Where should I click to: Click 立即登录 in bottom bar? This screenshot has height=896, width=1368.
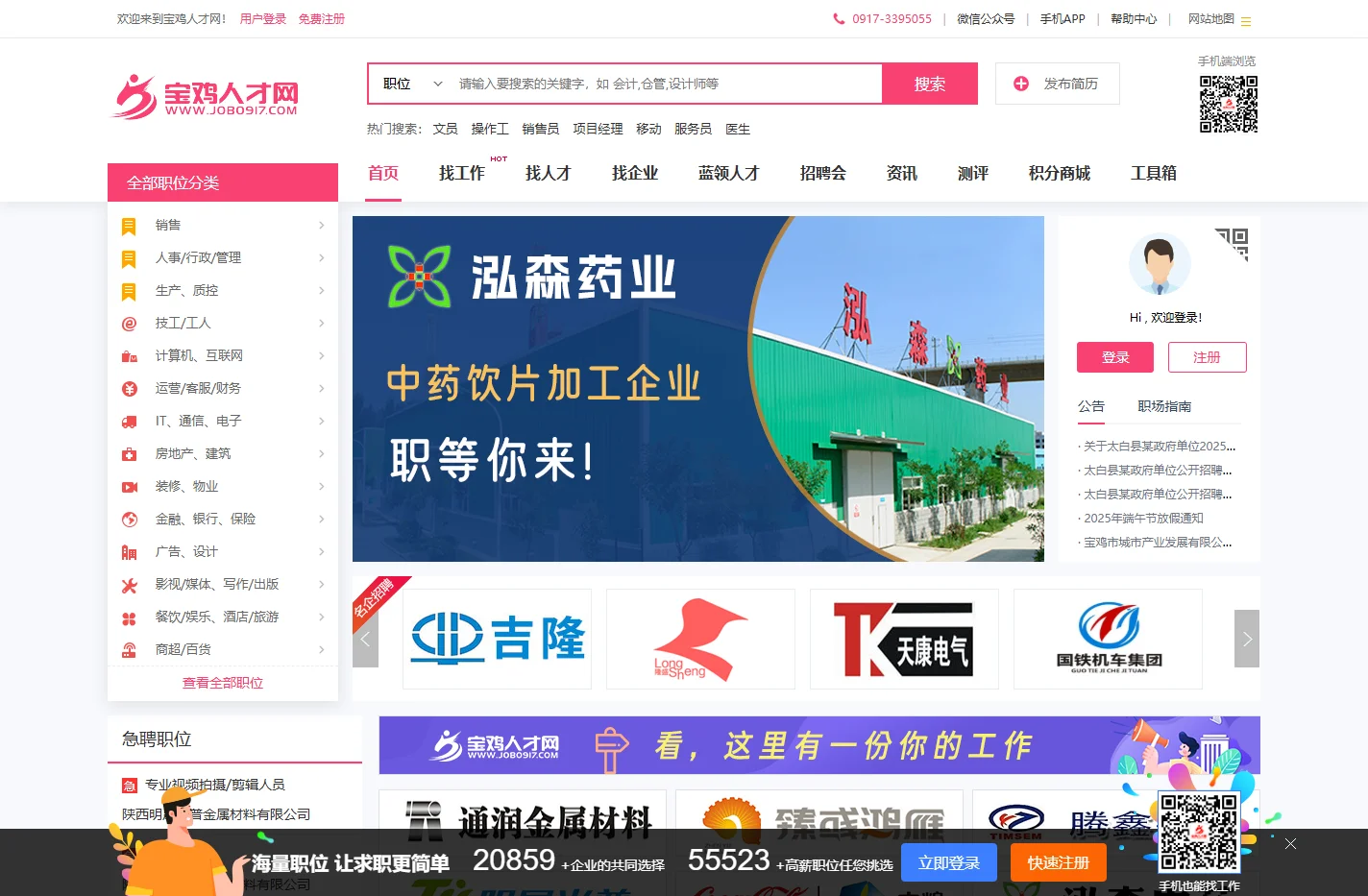tap(949, 862)
